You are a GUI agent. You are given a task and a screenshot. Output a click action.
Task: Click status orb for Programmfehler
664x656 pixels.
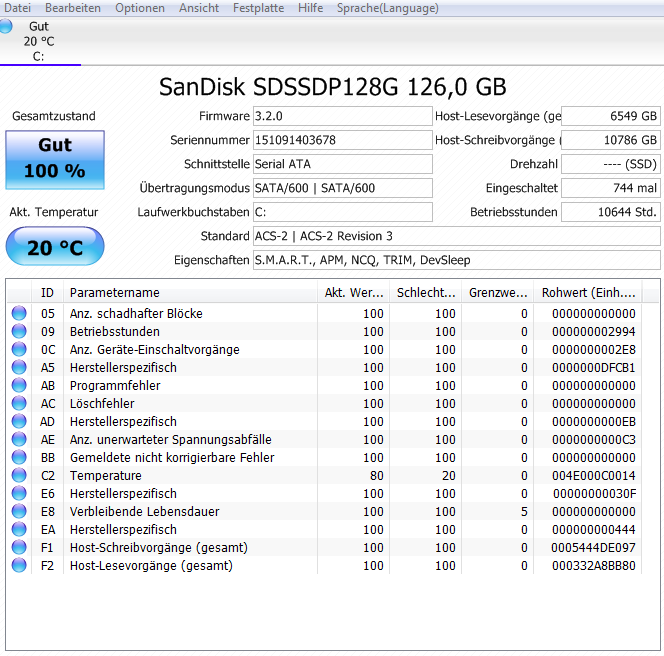click(x=19, y=385)
